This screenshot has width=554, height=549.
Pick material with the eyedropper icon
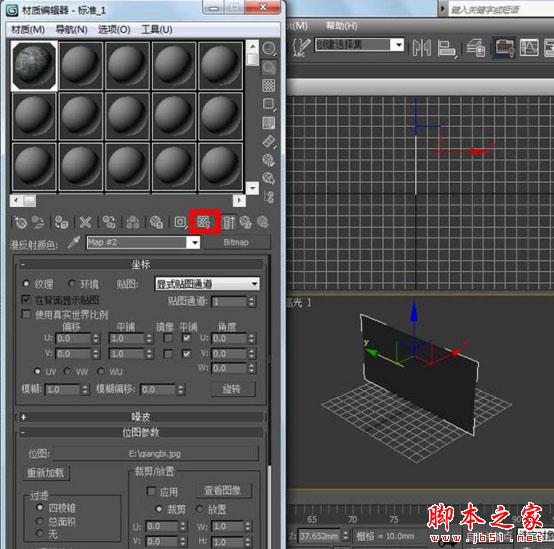(74, 242)
